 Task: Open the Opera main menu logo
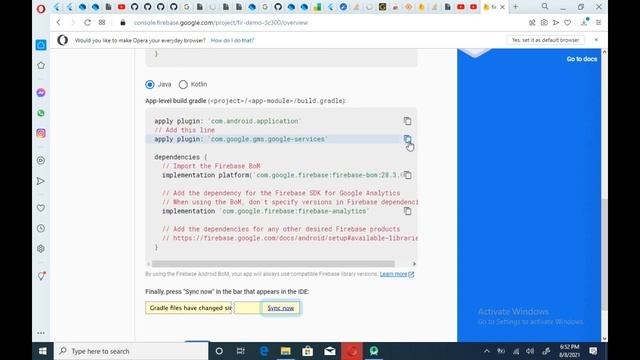41,8
